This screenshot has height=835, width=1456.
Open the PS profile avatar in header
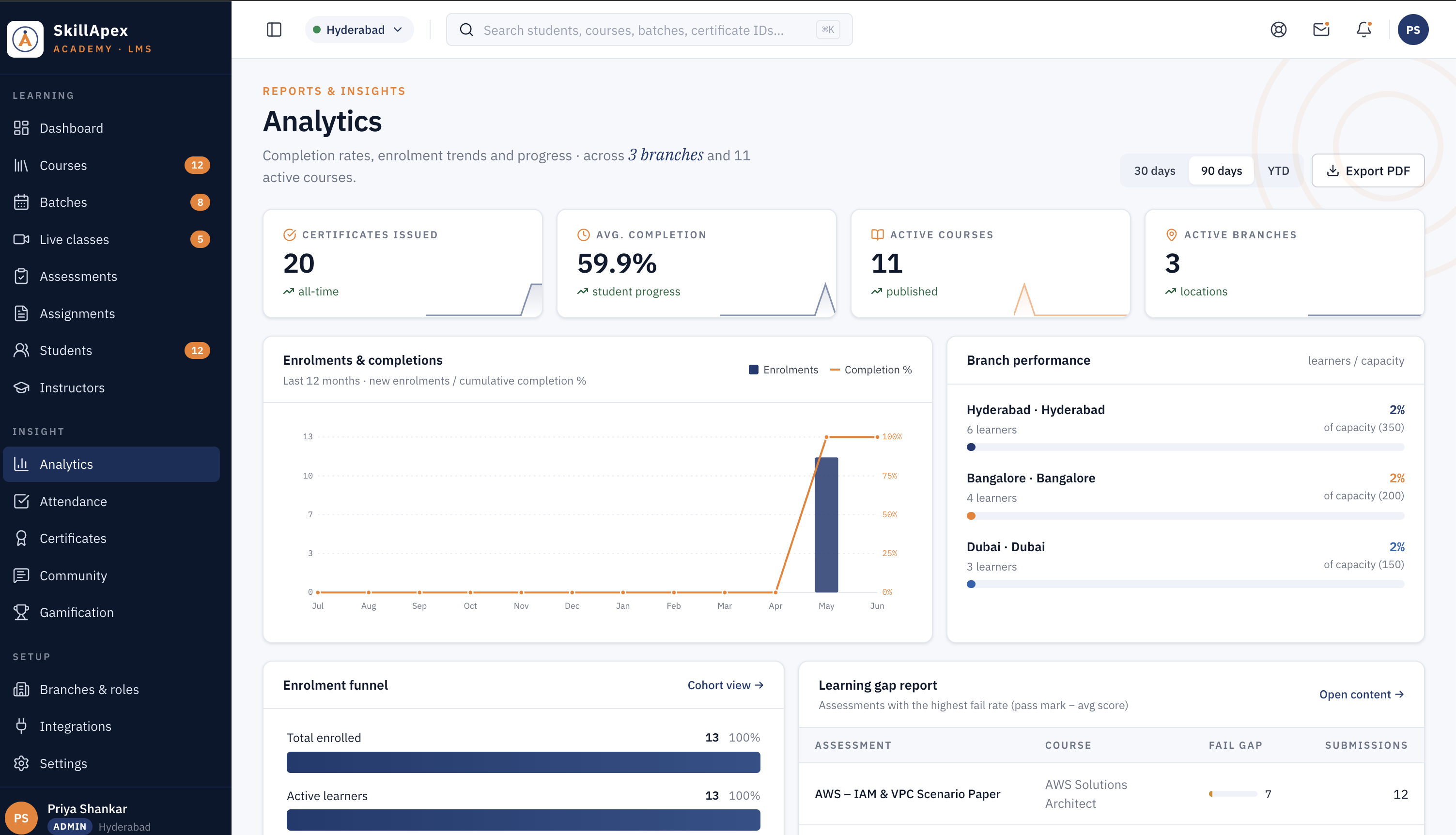[1412, 30]
